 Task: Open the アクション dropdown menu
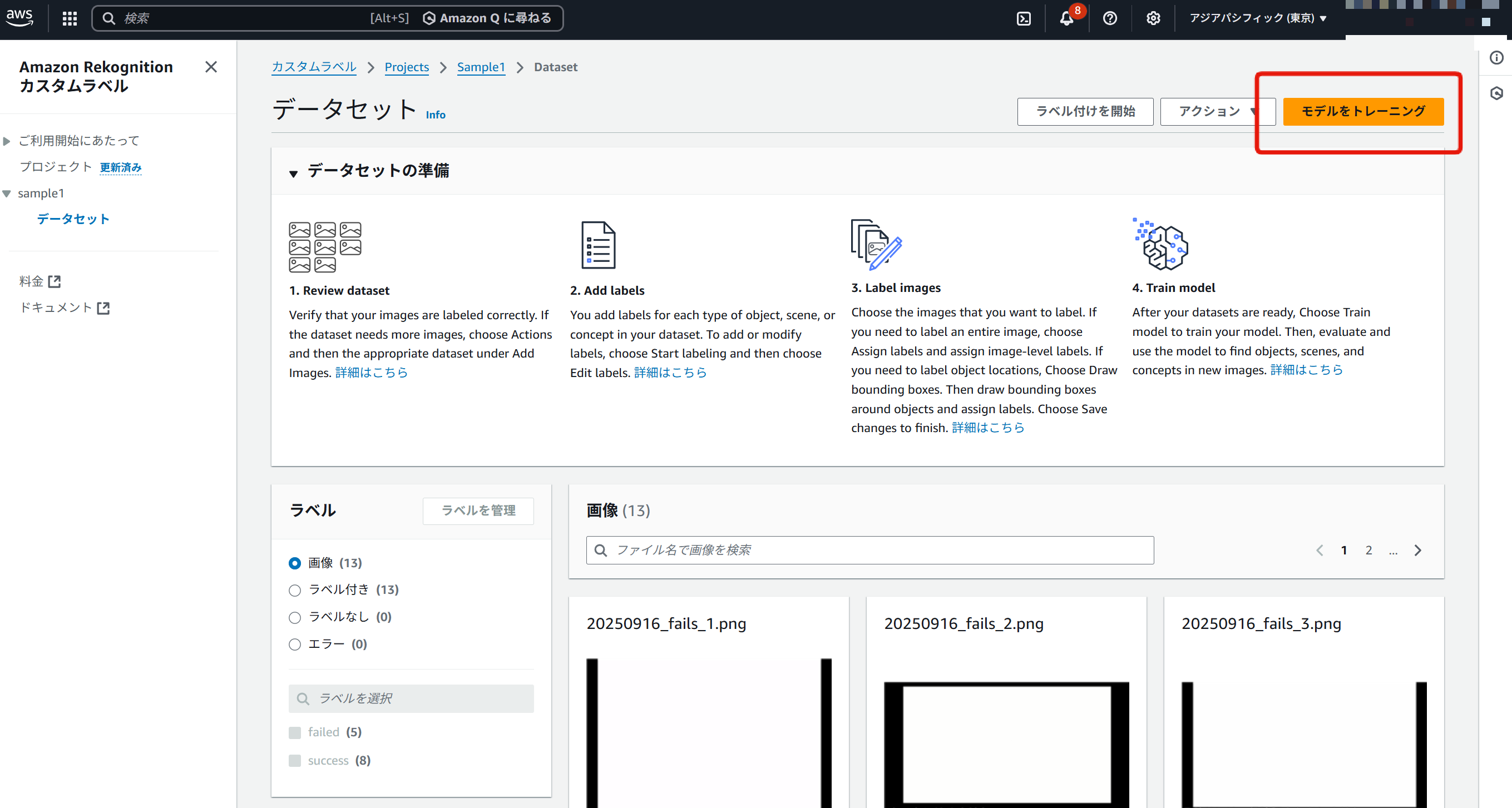tap(1217, 111)
